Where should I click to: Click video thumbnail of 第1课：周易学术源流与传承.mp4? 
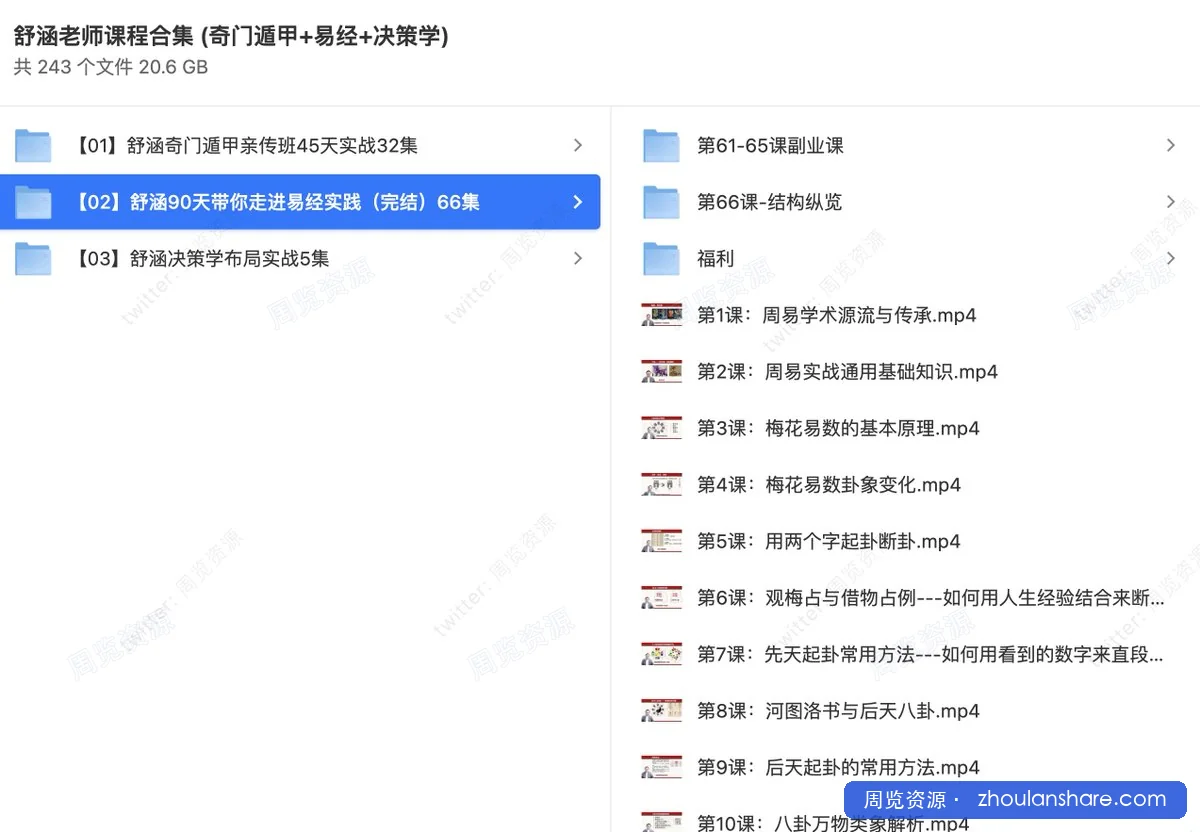point(661,315)
